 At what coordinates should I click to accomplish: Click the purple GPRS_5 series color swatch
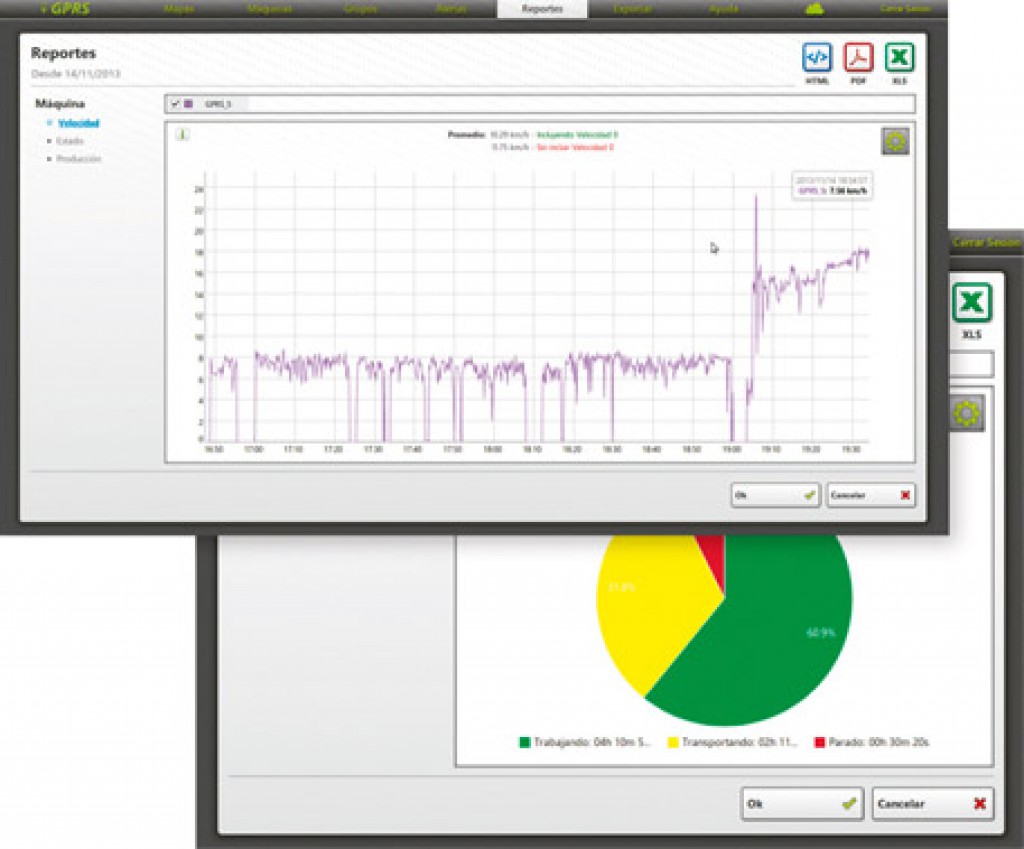point(188,104)
